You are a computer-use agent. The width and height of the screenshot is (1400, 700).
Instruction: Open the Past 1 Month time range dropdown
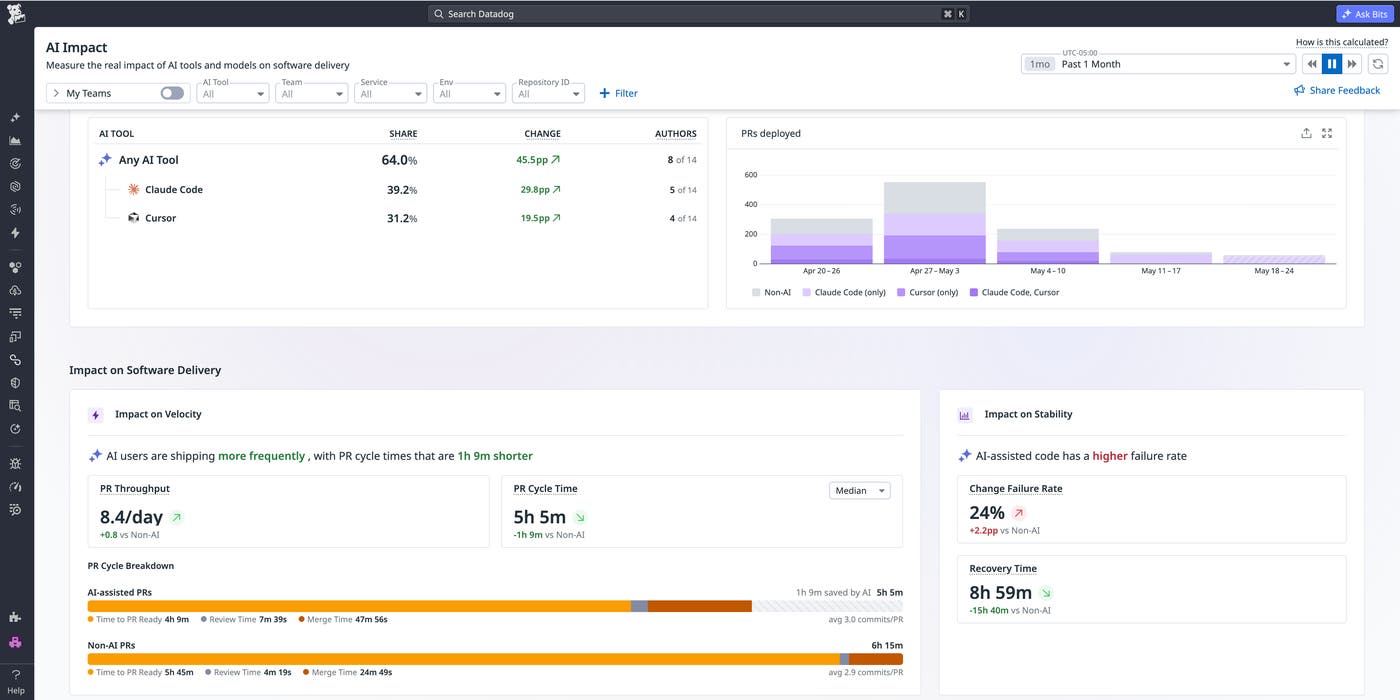click(1157, 64)
